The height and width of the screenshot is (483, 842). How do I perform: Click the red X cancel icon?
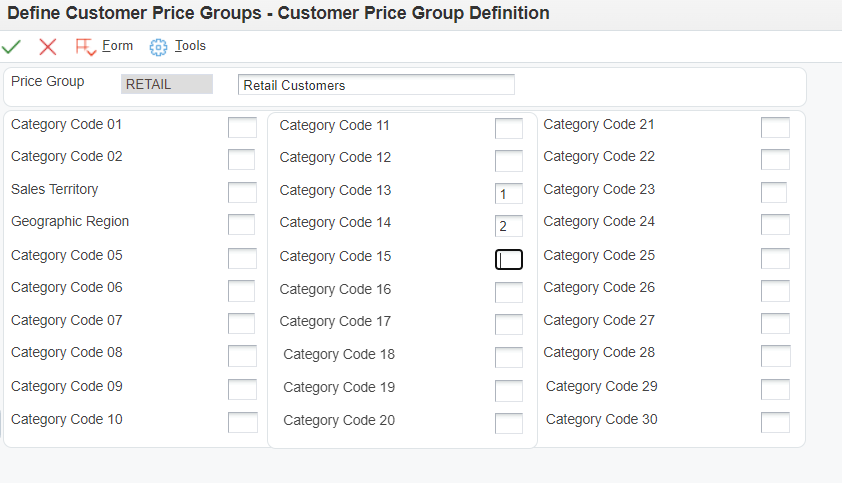pyautogui.click(x=48, y=47)
